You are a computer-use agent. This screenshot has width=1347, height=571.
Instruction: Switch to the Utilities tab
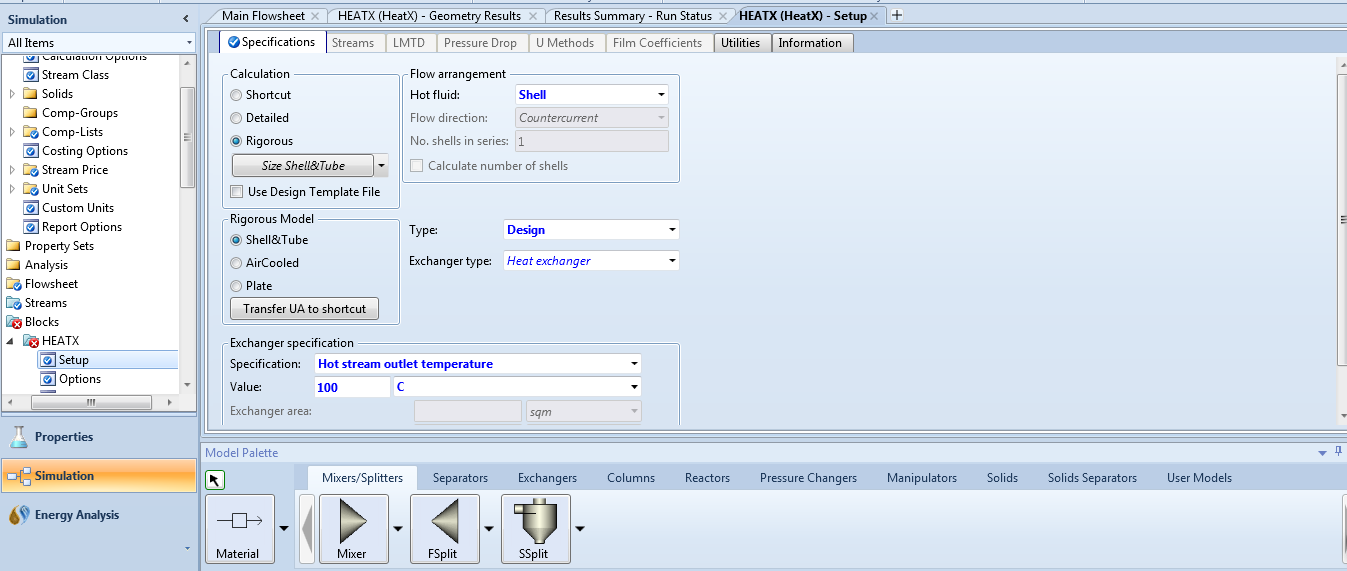[741, 43]
